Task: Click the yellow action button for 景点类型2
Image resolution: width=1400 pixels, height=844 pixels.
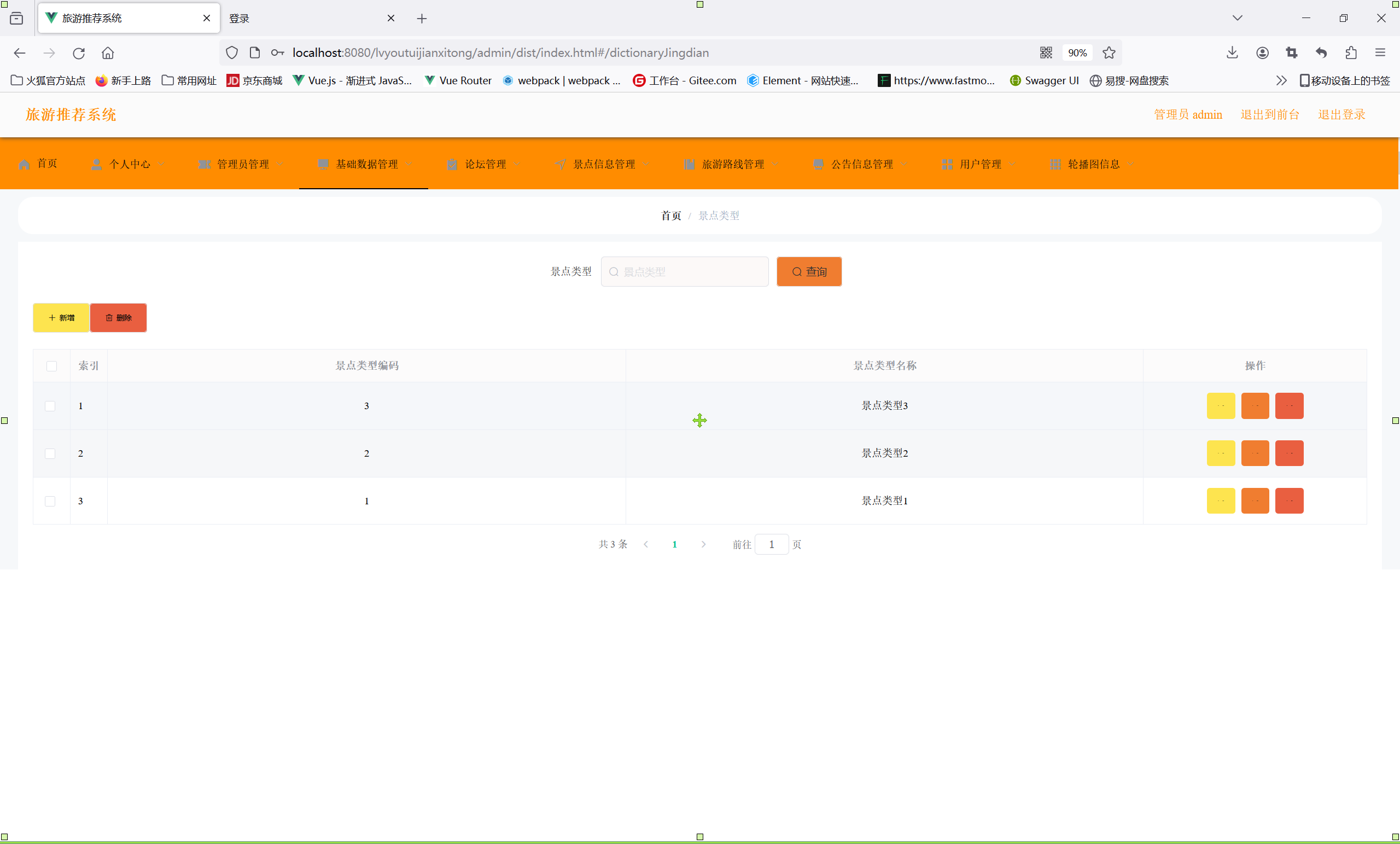Action: tap(1221, 453)
